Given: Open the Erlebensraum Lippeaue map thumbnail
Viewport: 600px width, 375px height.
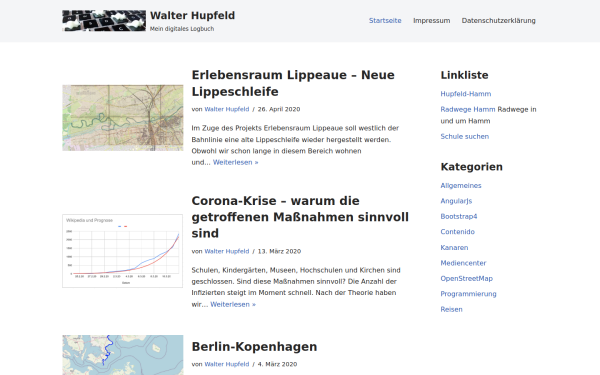Looking at the screenshot, I should click(x=123, y=118).
